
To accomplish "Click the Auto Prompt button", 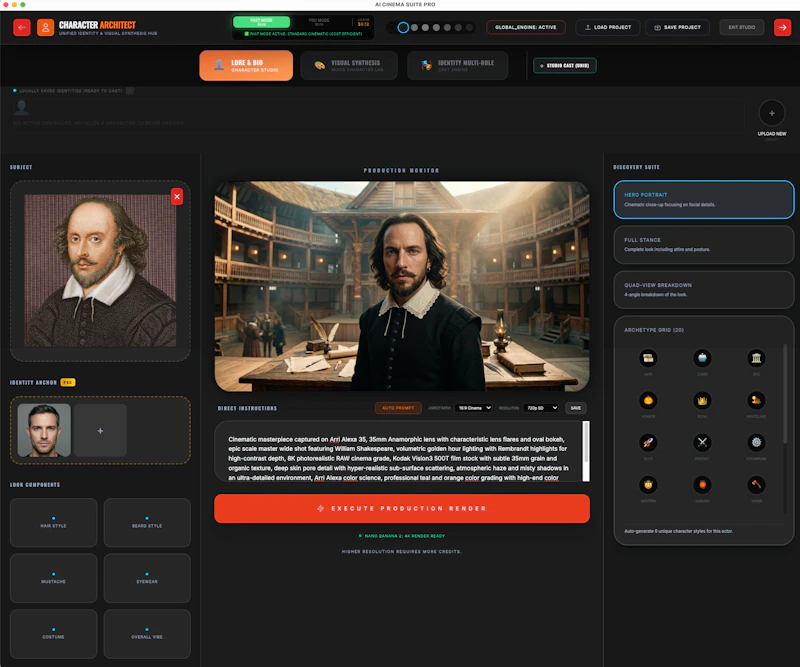I will coord(398,408).
